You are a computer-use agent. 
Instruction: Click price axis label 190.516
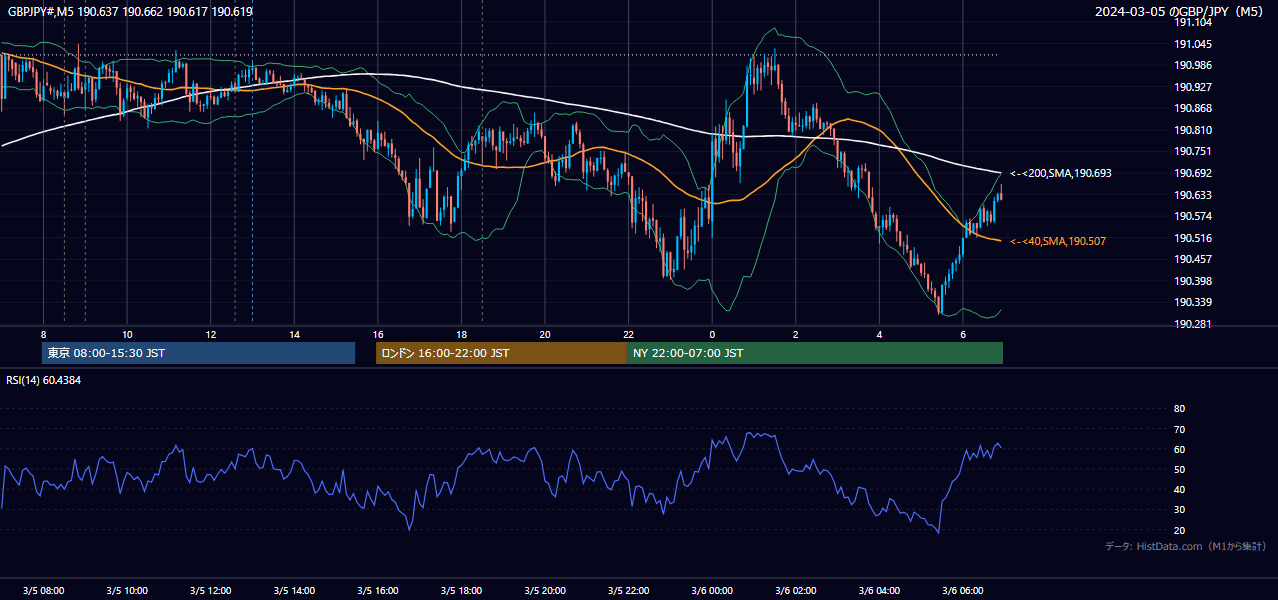pos(1192,238)
